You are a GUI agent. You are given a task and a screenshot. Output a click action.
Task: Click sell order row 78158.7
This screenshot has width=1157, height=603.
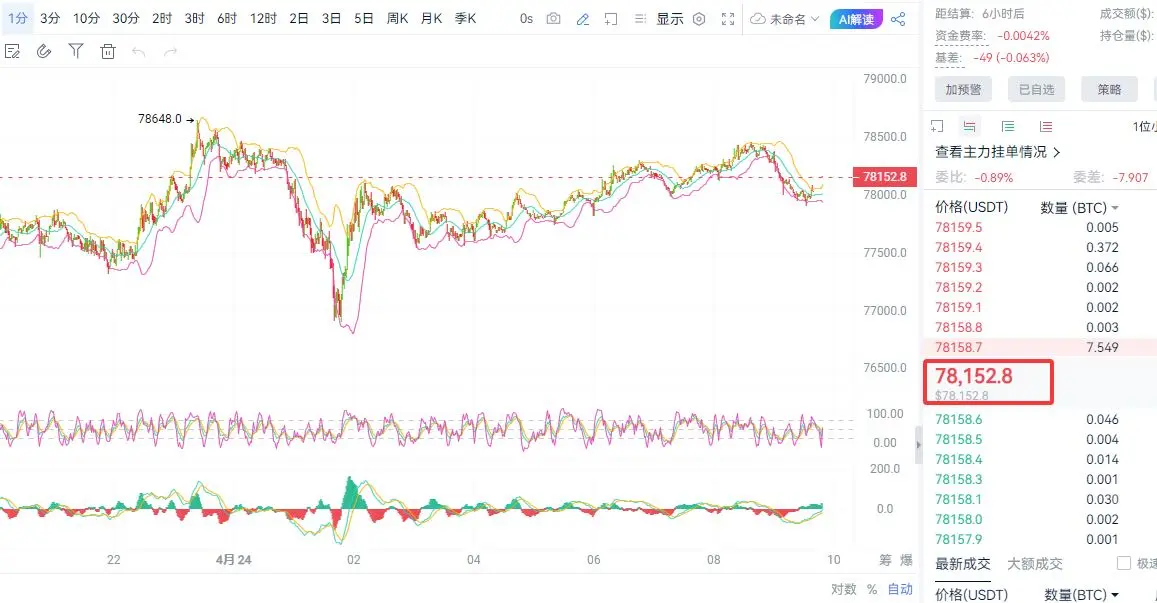tap(1040, 348)
